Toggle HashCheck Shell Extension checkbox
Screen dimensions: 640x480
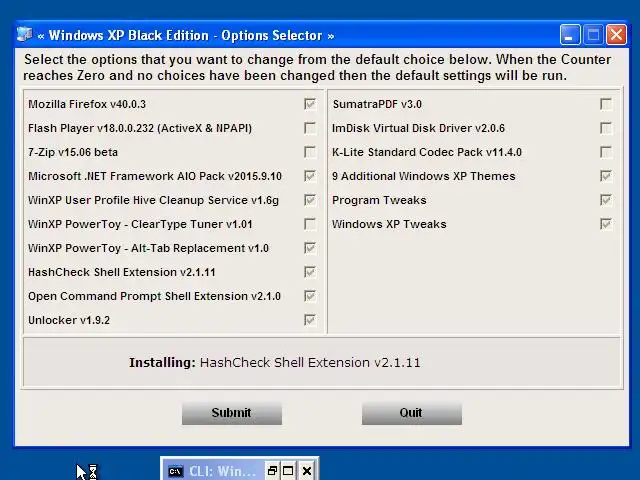point(310,272)
